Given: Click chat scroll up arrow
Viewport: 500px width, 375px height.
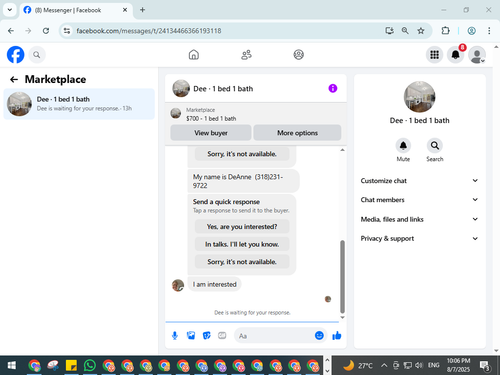Looking at the screenshot, I should point(342,150).
